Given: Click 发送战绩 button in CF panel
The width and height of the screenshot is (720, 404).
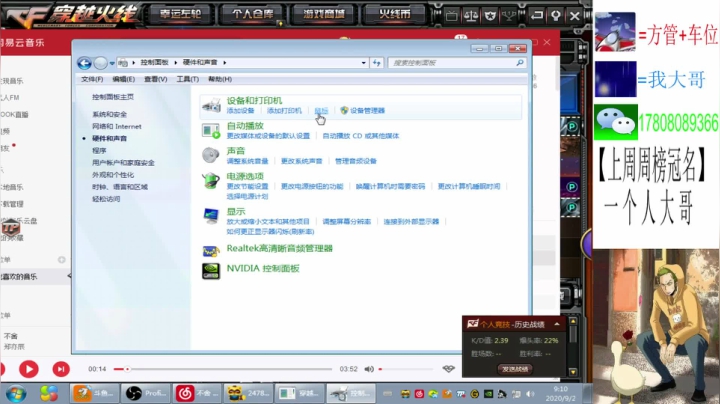Looking at the screenshot, I should tap(514, 369).
